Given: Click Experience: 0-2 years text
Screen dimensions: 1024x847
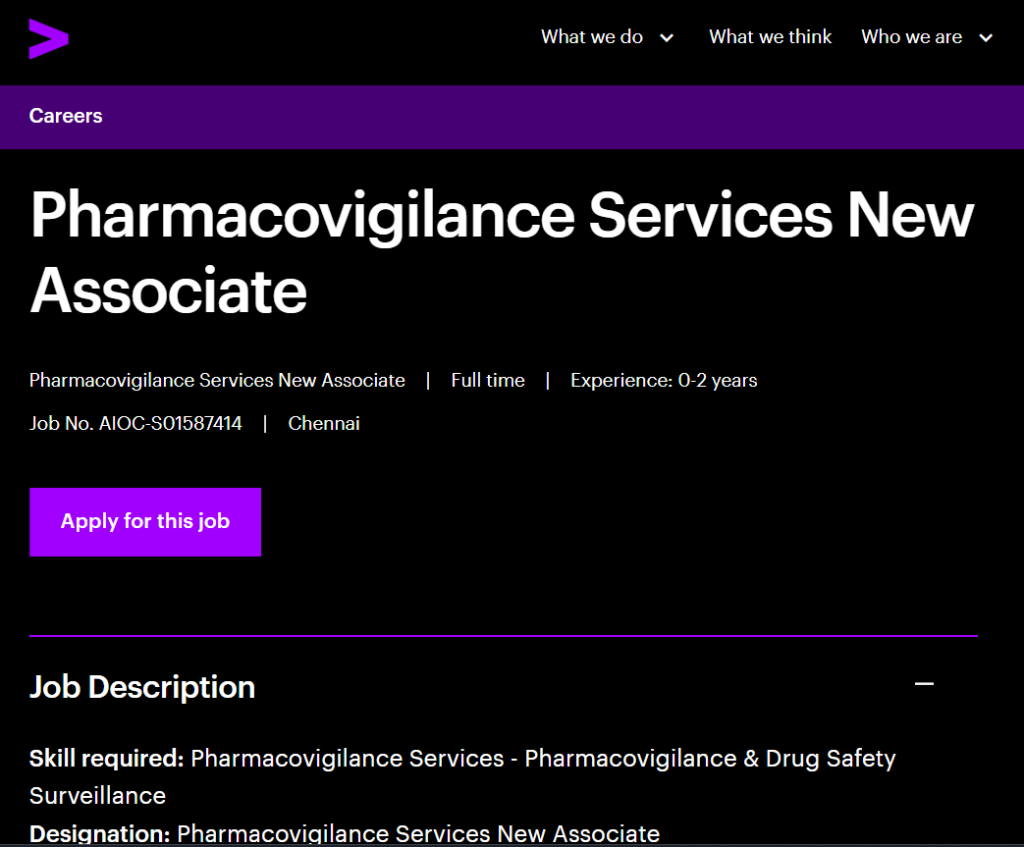Looking at the screenshot, I should click(x=664, y=380).
